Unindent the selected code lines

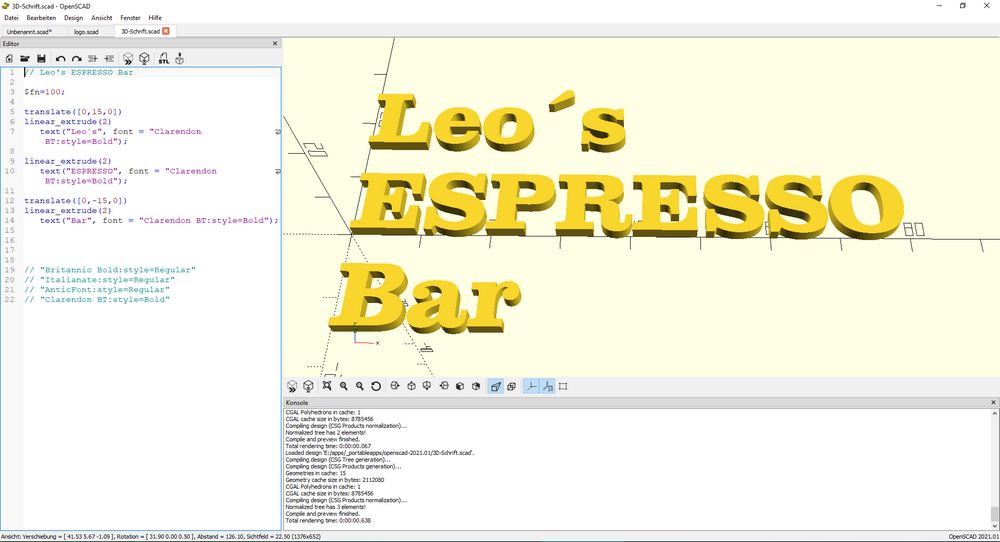coord(92,59)
